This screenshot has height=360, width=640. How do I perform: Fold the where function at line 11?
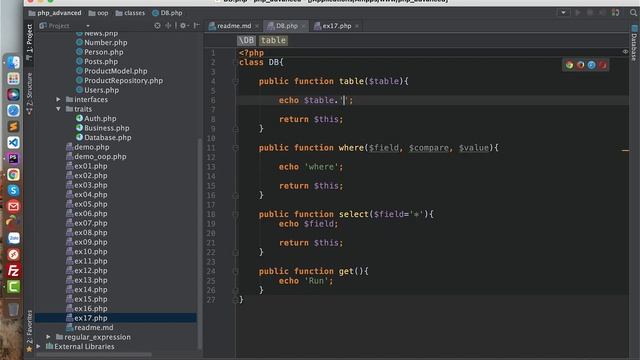point(236,148)
